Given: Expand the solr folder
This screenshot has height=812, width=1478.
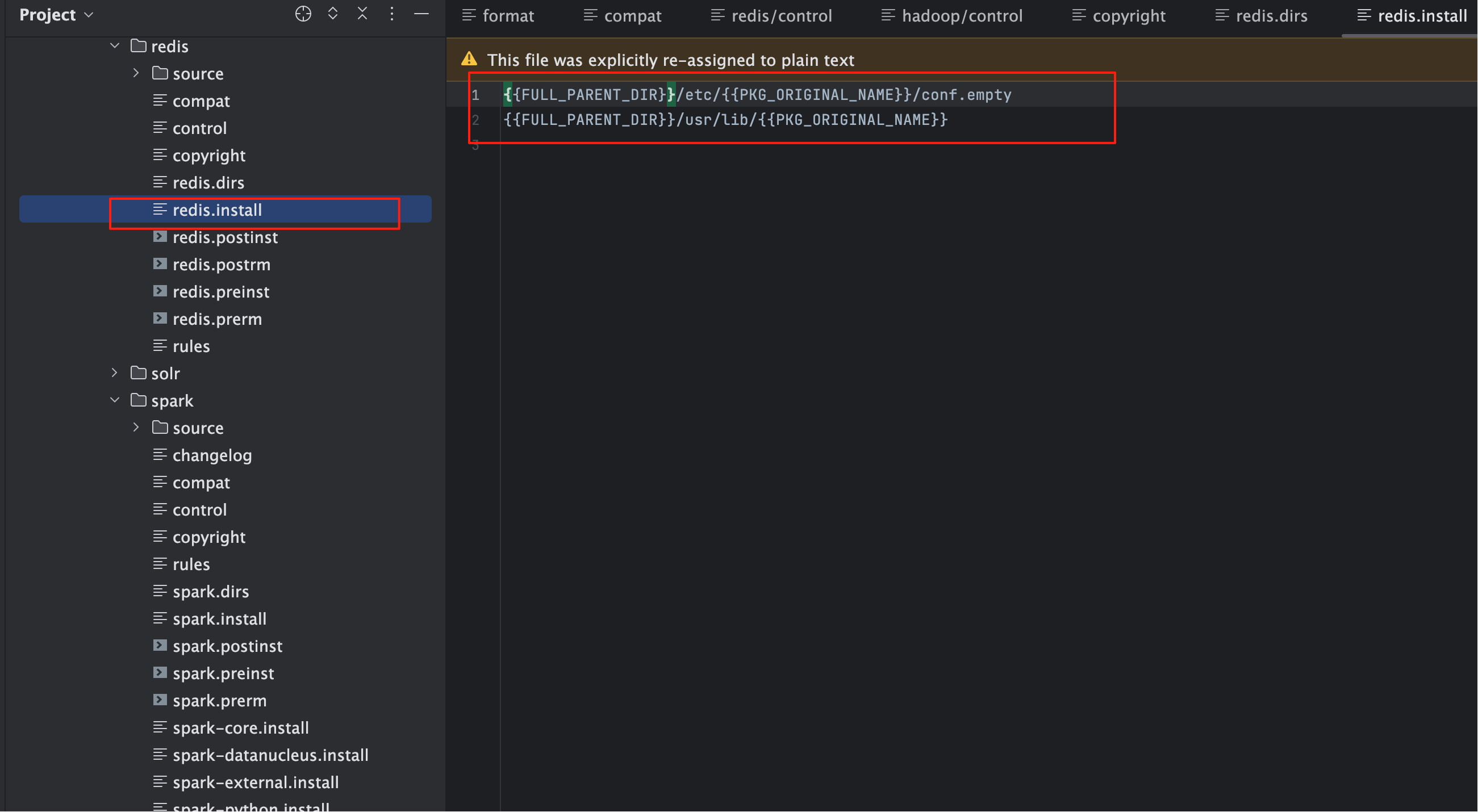Looking at the screenshot, I should pos(115,373).
